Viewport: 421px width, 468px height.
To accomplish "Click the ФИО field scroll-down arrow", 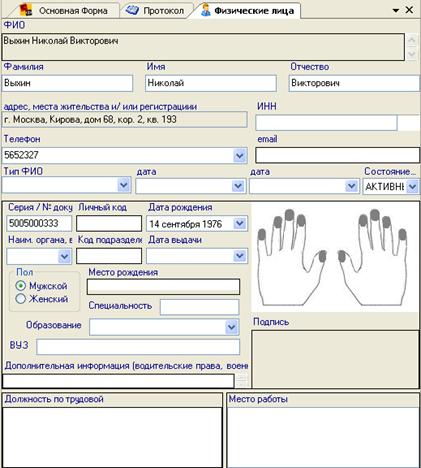I will [x=412, y=54].
